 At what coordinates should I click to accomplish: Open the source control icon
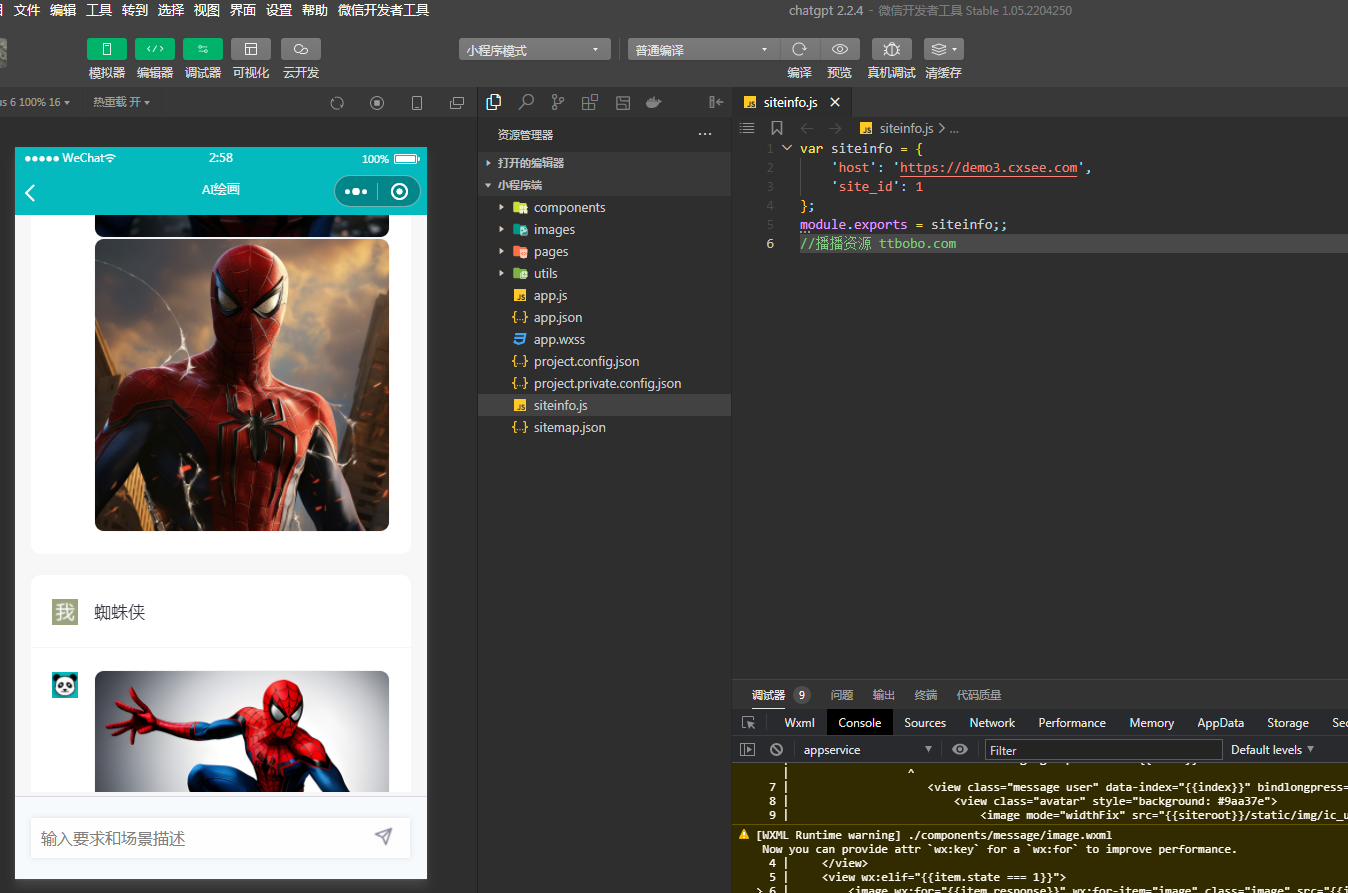[x=558, y=102]
